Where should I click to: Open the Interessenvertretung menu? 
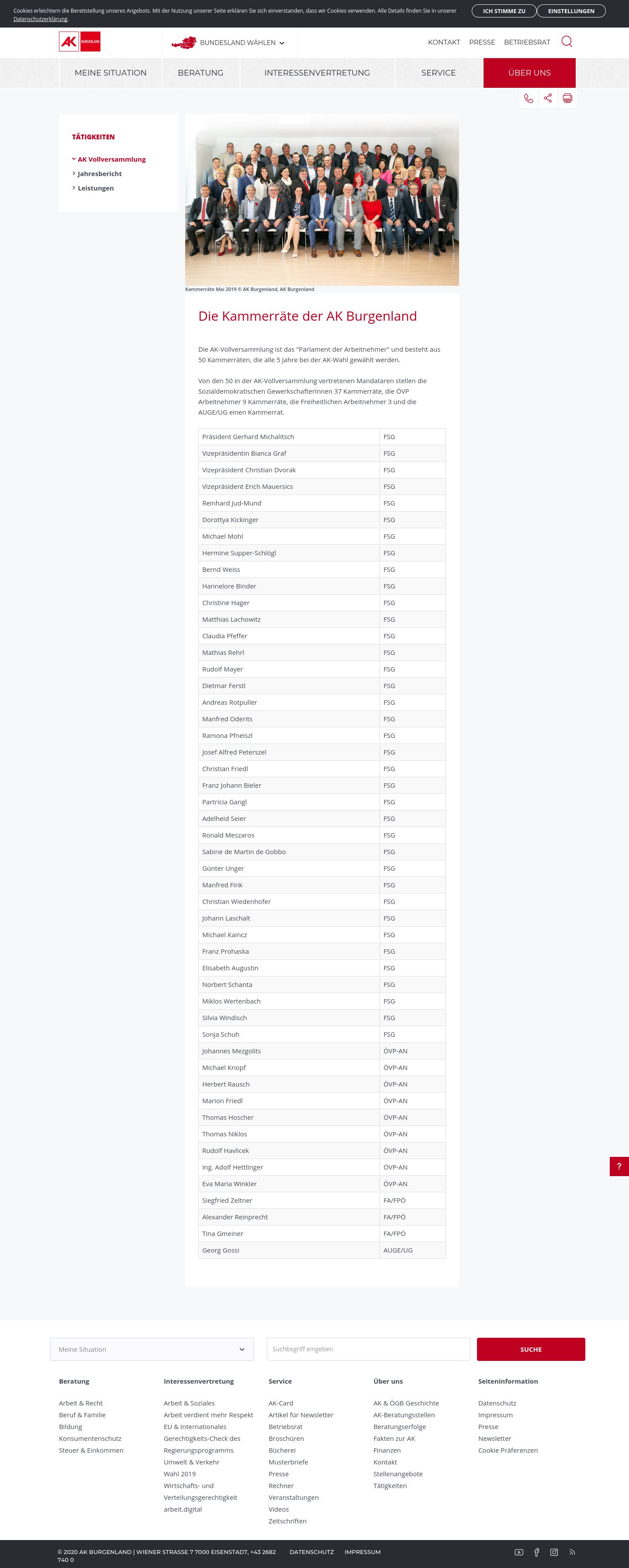tap(317, 73)
